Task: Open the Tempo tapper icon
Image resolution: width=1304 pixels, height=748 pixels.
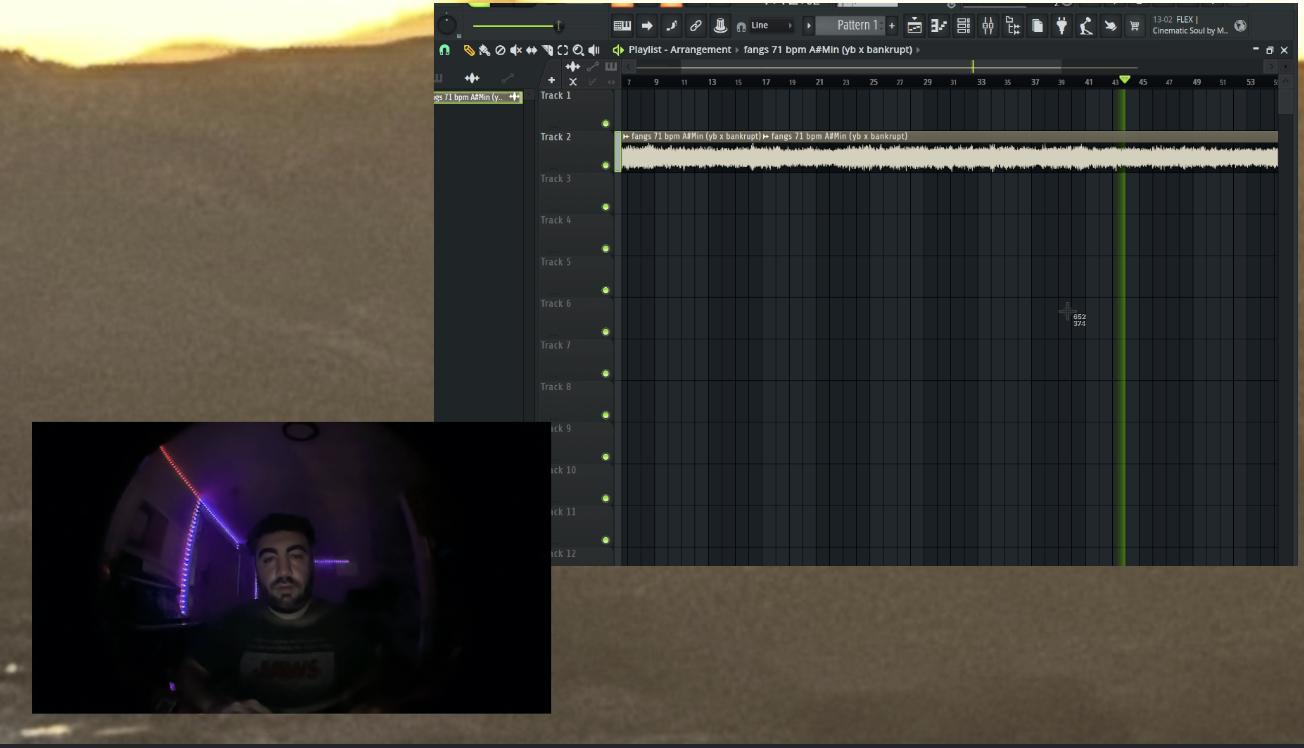Action: point(1086,26)
